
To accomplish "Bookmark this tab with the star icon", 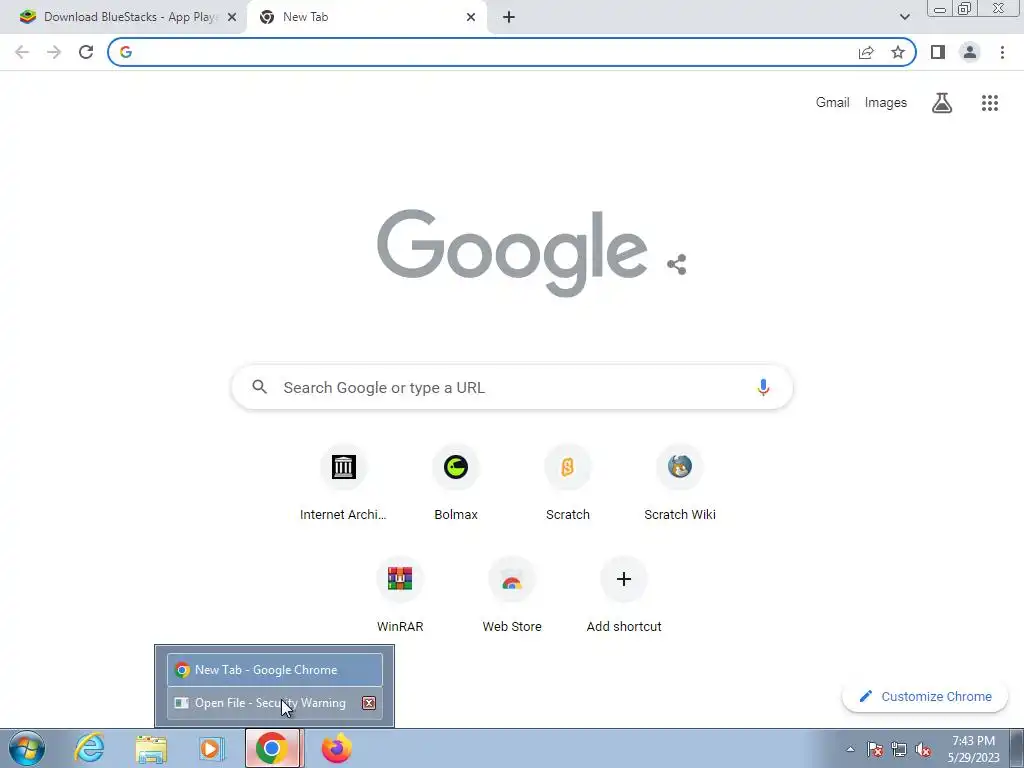I will (898, 52).
